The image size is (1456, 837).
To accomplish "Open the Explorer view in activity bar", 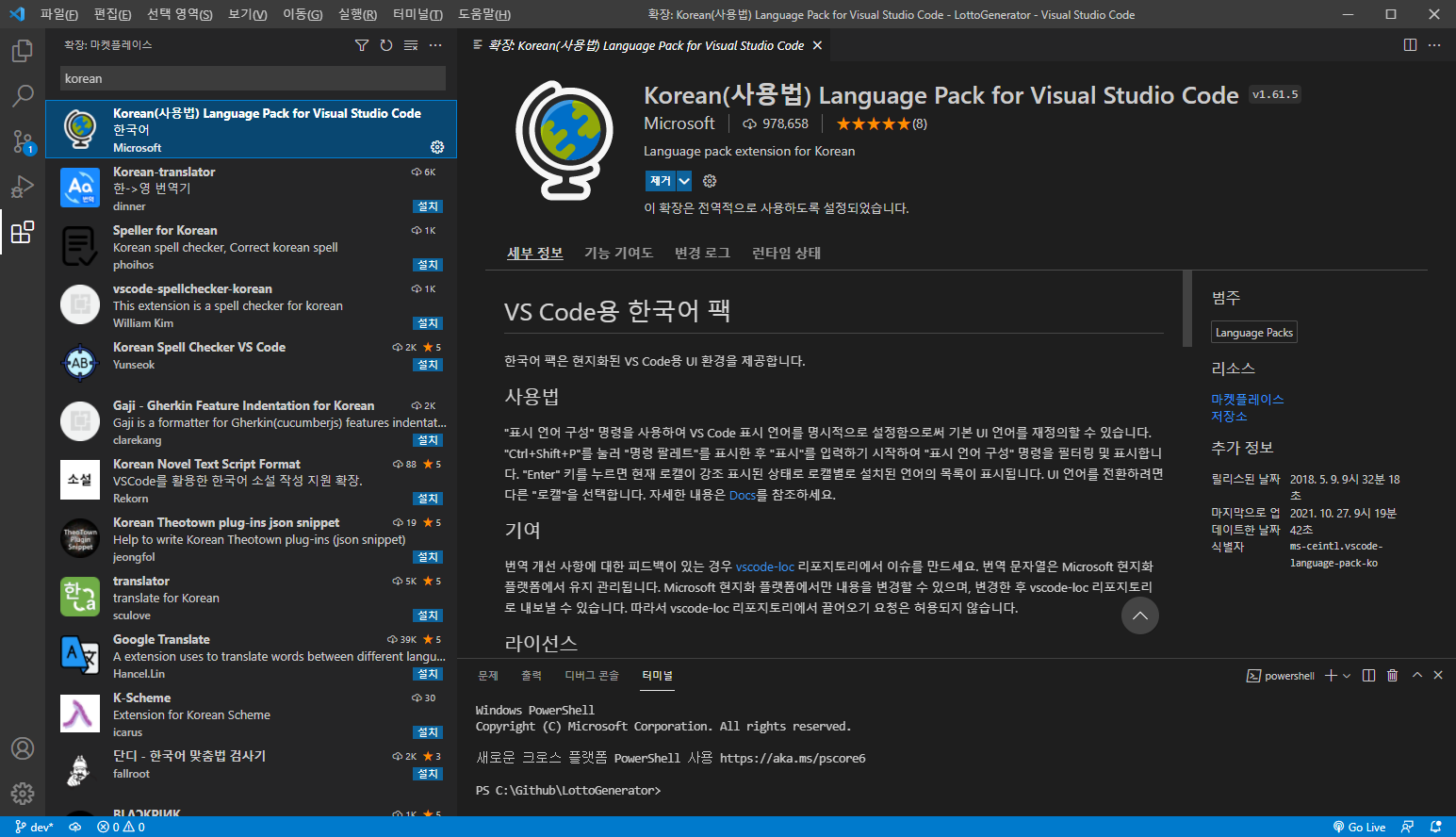I will 23,50.
